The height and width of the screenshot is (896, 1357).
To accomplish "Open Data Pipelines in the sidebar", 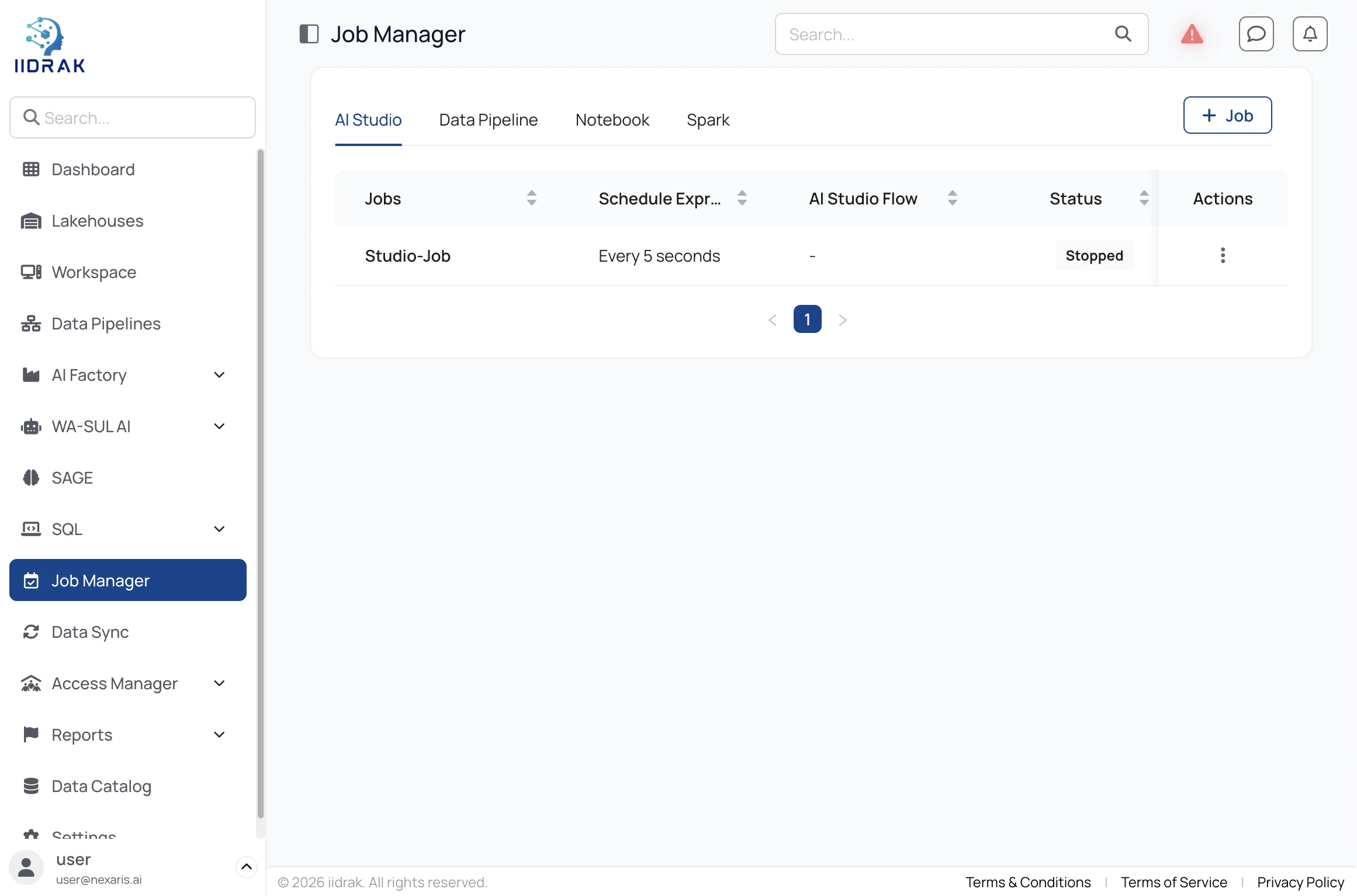I will coord(128,324).
